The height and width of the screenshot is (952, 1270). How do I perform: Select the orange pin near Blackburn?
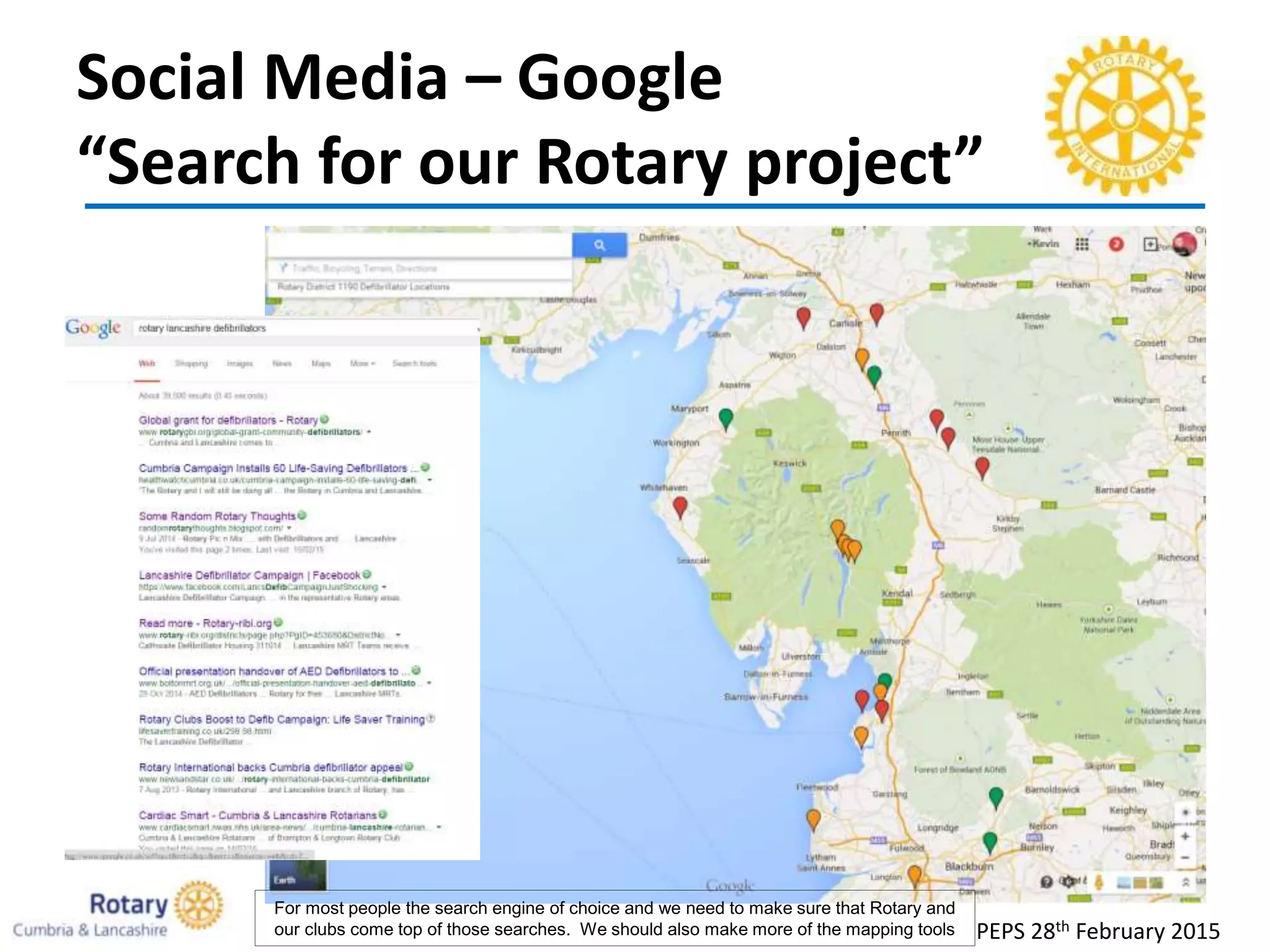(x=915, y=877)
